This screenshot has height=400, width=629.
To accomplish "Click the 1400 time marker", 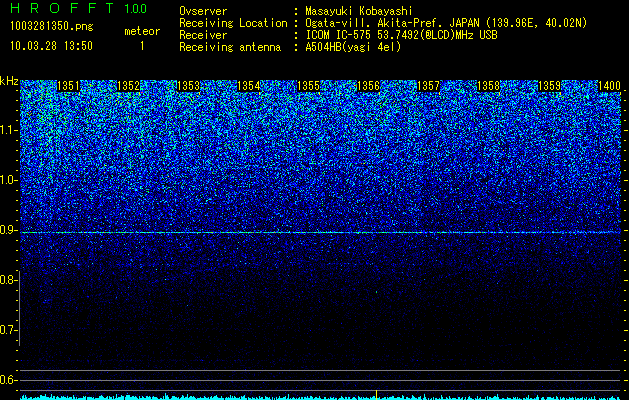I will click(x=609, y=86).
